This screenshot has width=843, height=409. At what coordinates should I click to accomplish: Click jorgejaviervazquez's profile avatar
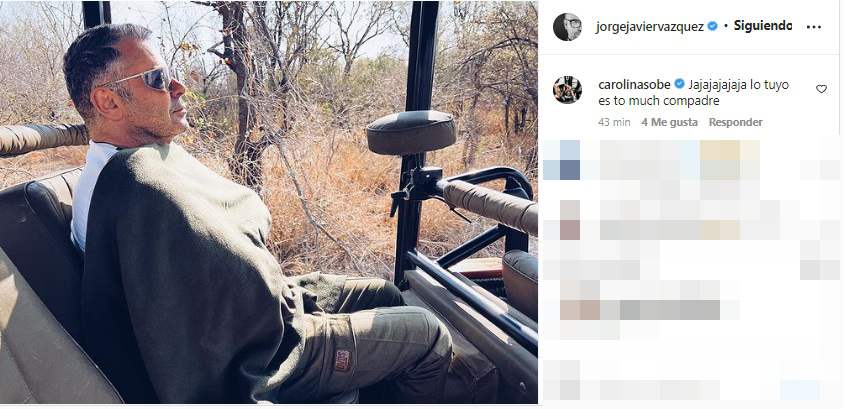567,27
